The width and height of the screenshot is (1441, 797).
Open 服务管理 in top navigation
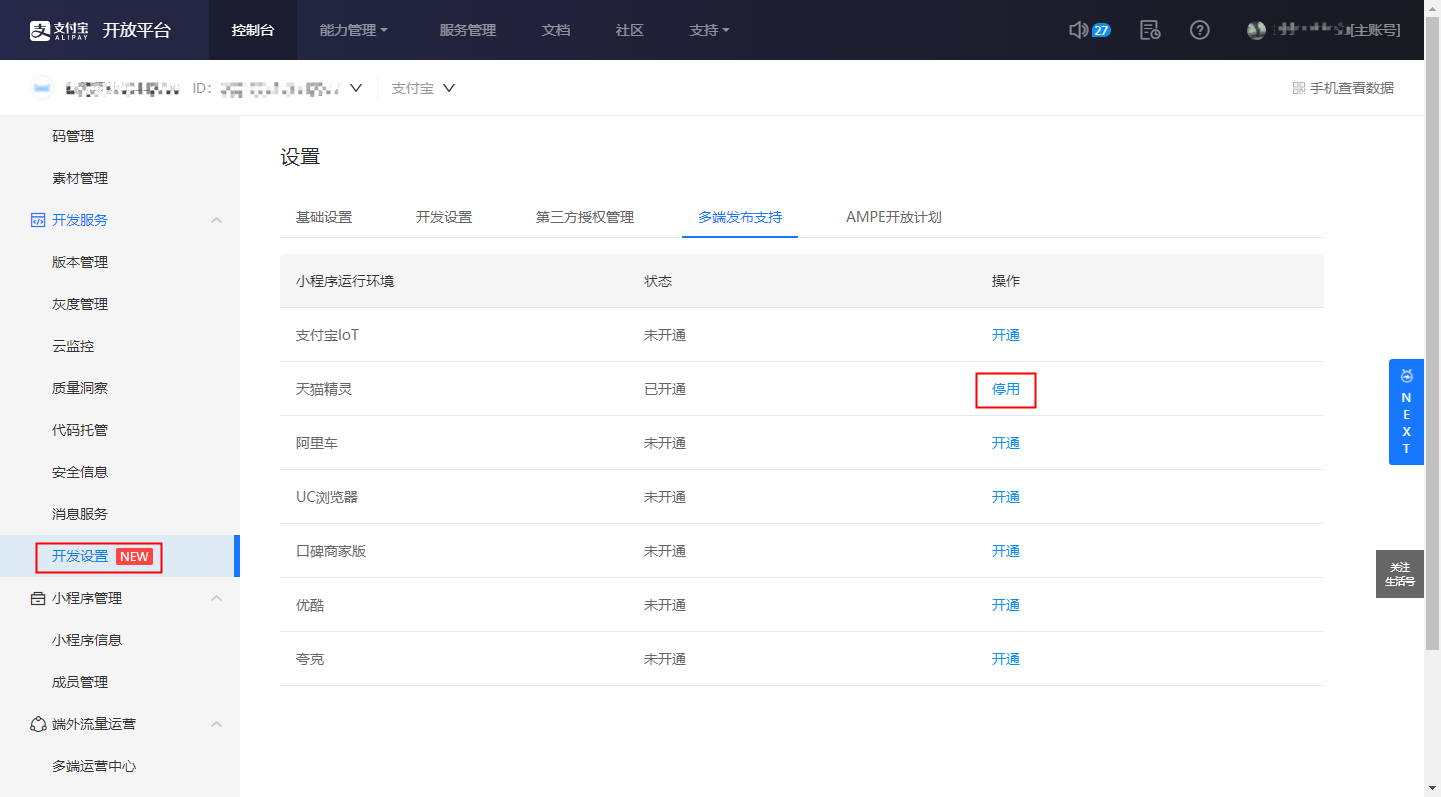(x=468, y=30)
